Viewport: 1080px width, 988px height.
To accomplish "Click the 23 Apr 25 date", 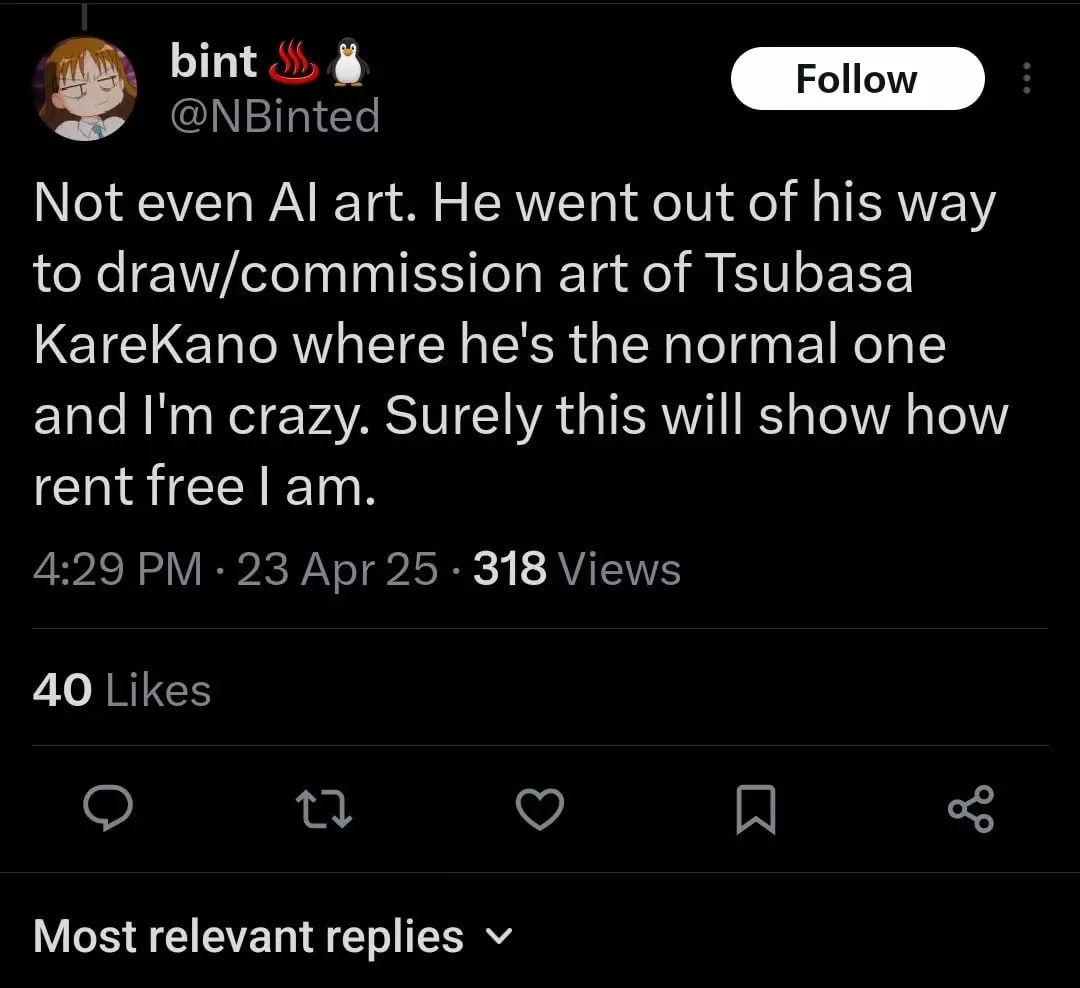I will click(x=338, y=570).
